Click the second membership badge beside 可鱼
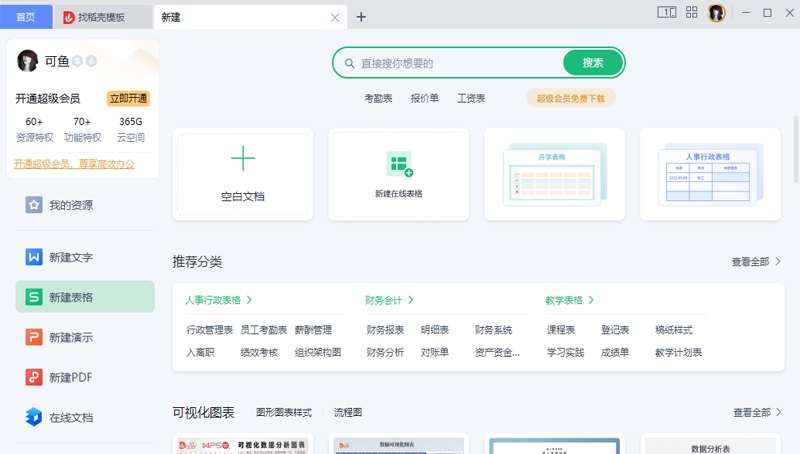800x454 pixels. (91, 61)
